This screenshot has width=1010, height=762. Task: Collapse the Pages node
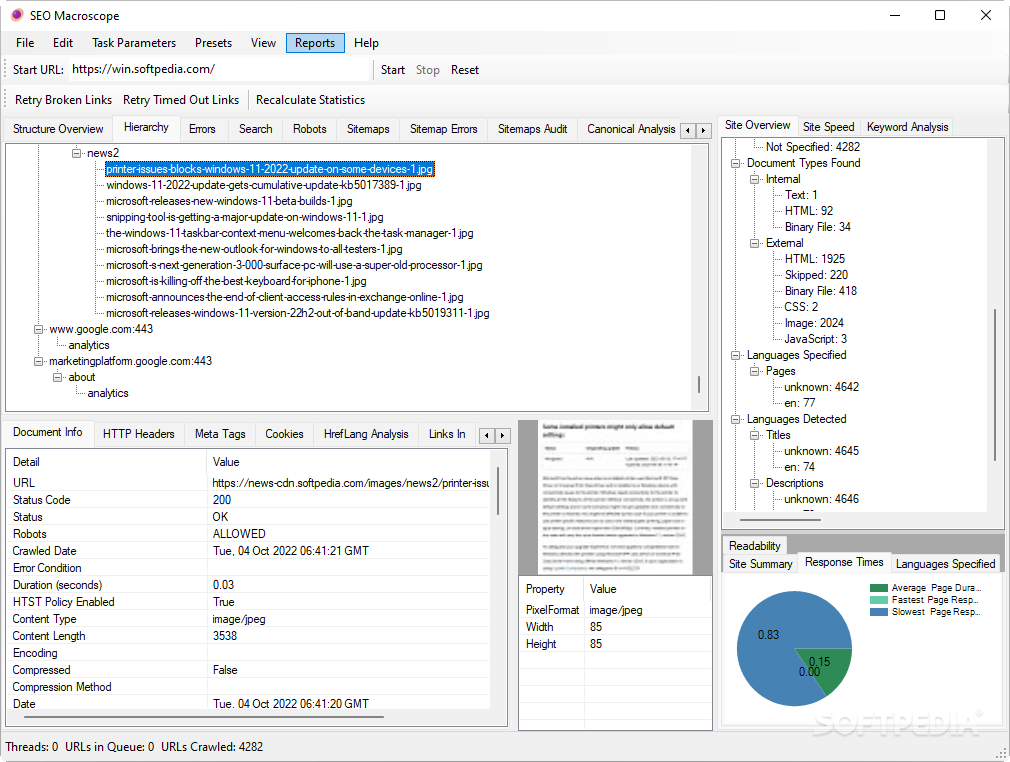coord(755,372)
